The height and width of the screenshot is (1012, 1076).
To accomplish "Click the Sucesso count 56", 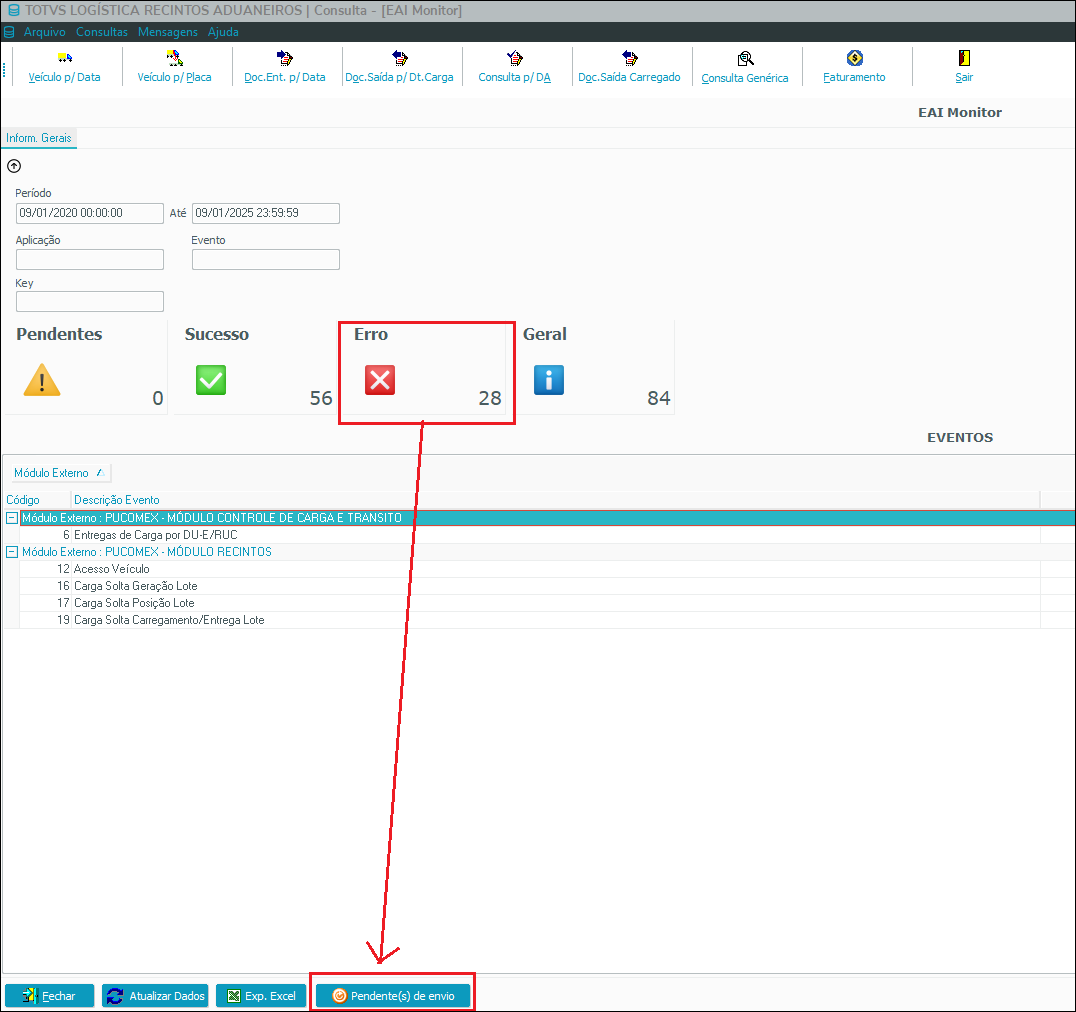I will click(x=321, y=398).
